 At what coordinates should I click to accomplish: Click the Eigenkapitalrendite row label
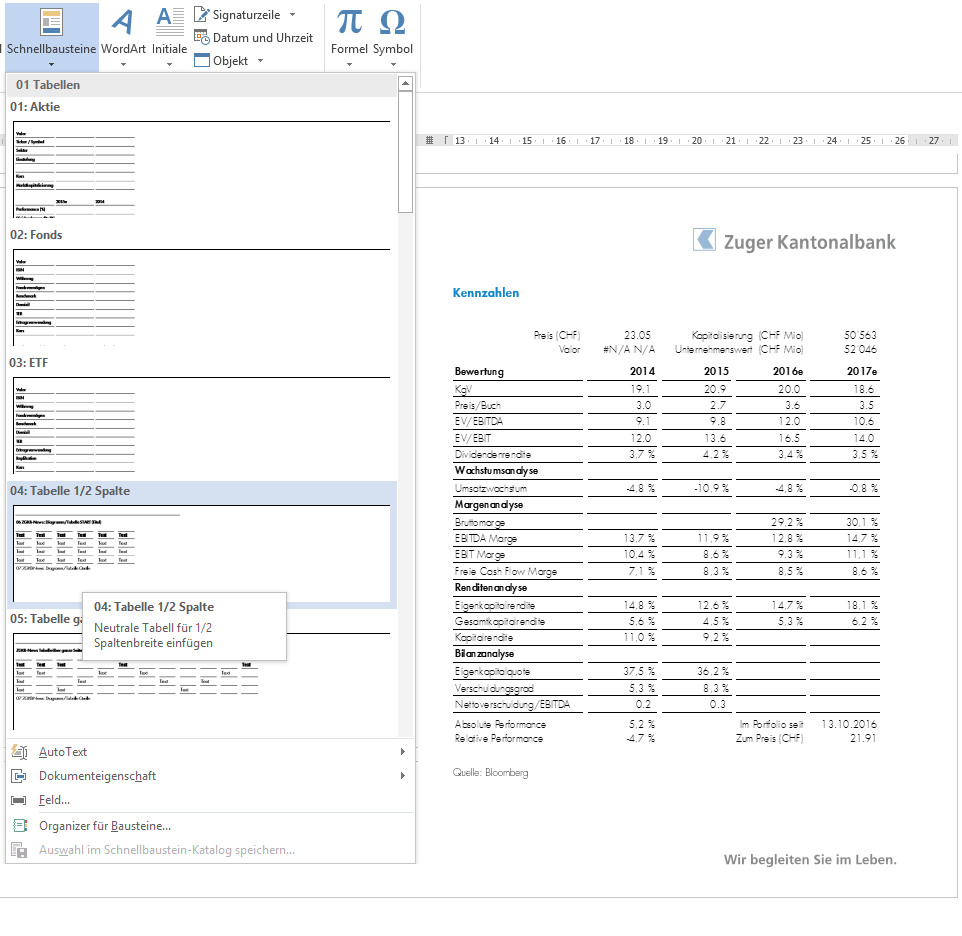click(494, 605)
